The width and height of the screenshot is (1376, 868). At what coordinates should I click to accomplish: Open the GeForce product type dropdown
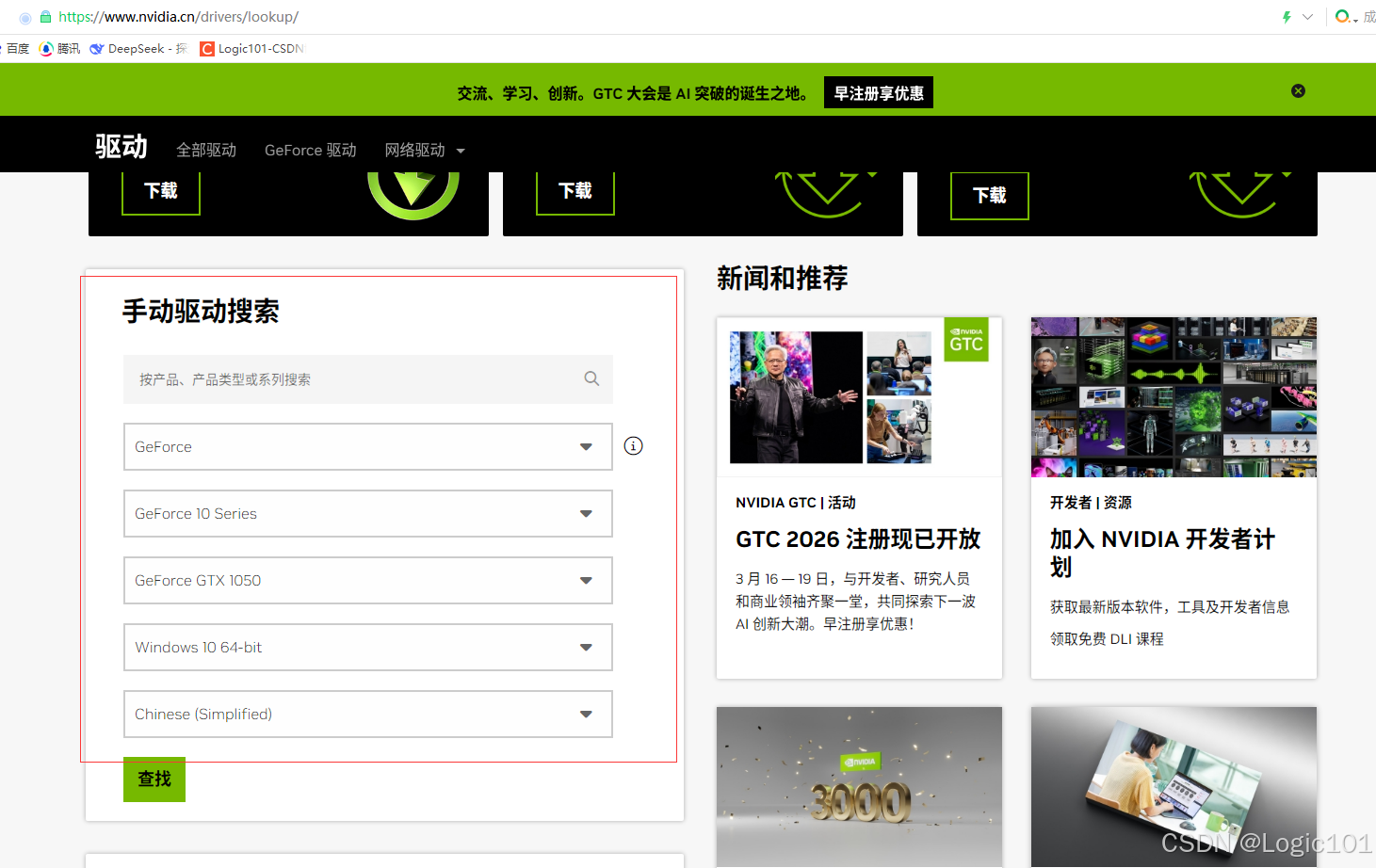[x=368, y=447]
